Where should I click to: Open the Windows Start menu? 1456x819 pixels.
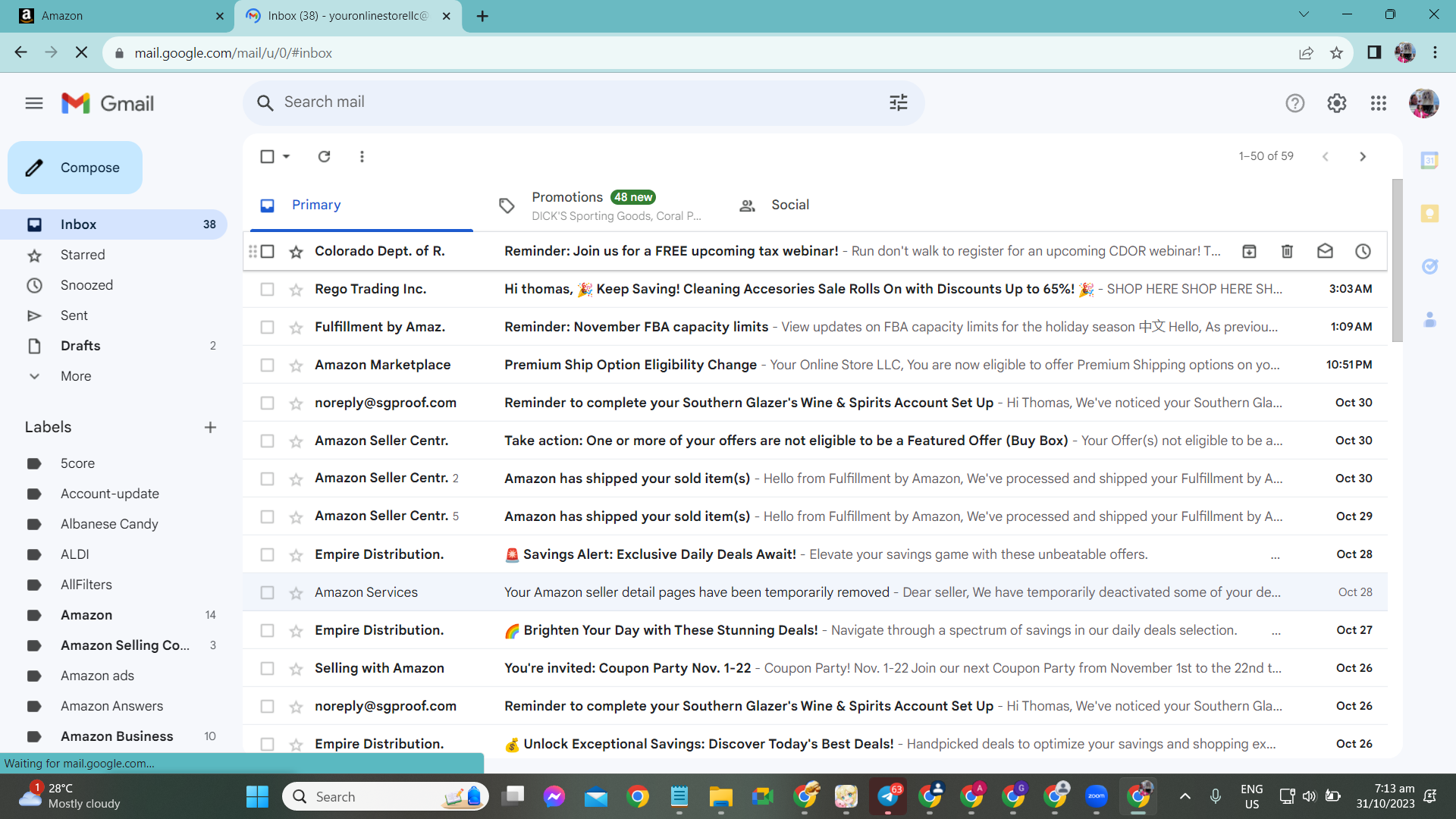[258, 796]
